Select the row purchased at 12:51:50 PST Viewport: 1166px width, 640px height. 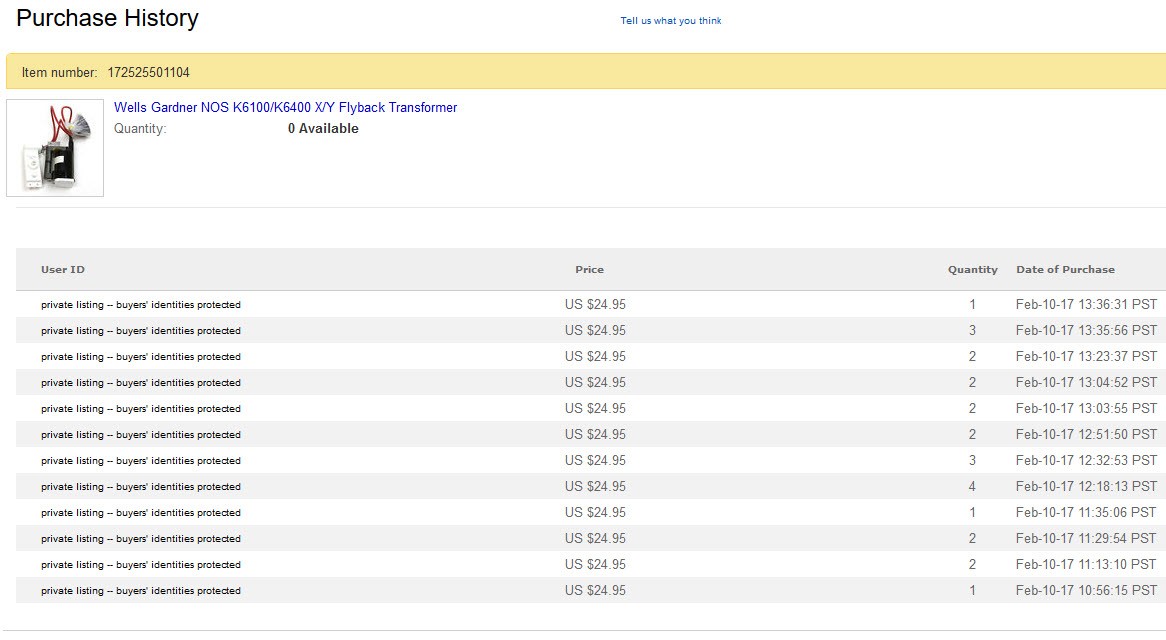pos(1086,435)
